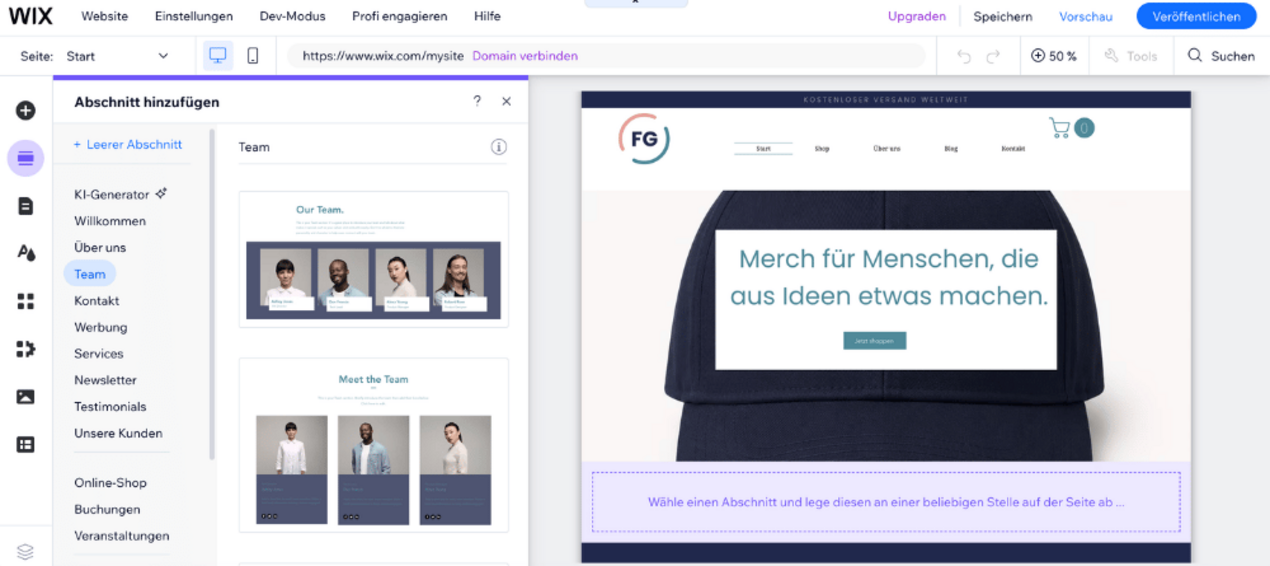This screenshot has height=566, width=1270.
Task: Click the Blog nav item on site
Action: pyautogui.click(x=951, y=148)
